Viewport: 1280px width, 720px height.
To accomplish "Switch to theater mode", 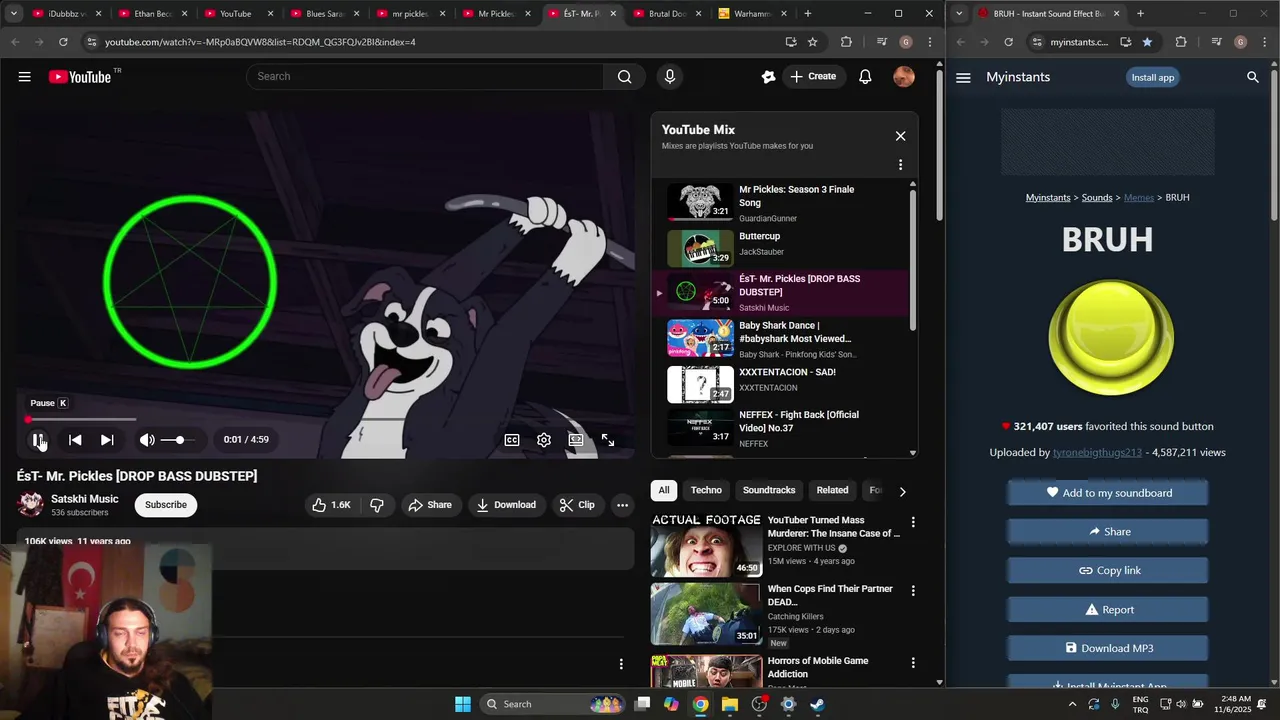I will click(x=576, y=440).
